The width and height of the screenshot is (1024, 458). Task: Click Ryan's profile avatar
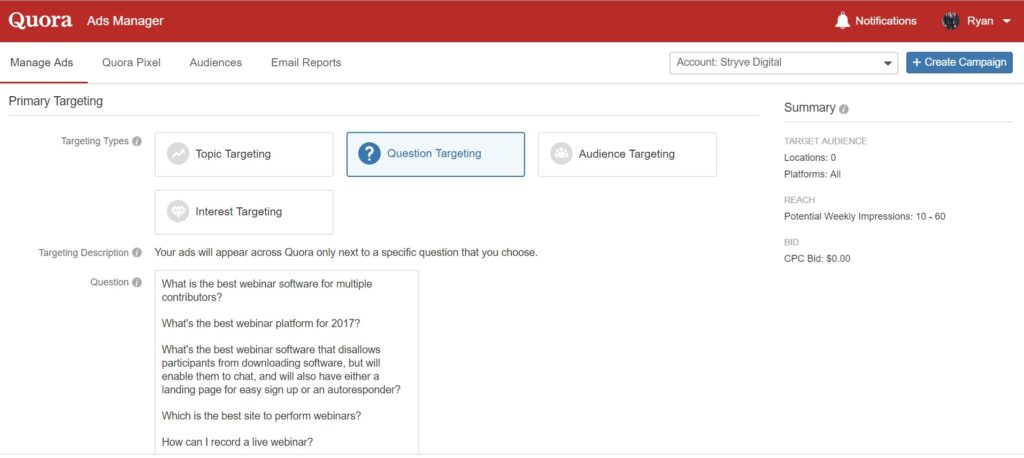click(950, 21)
